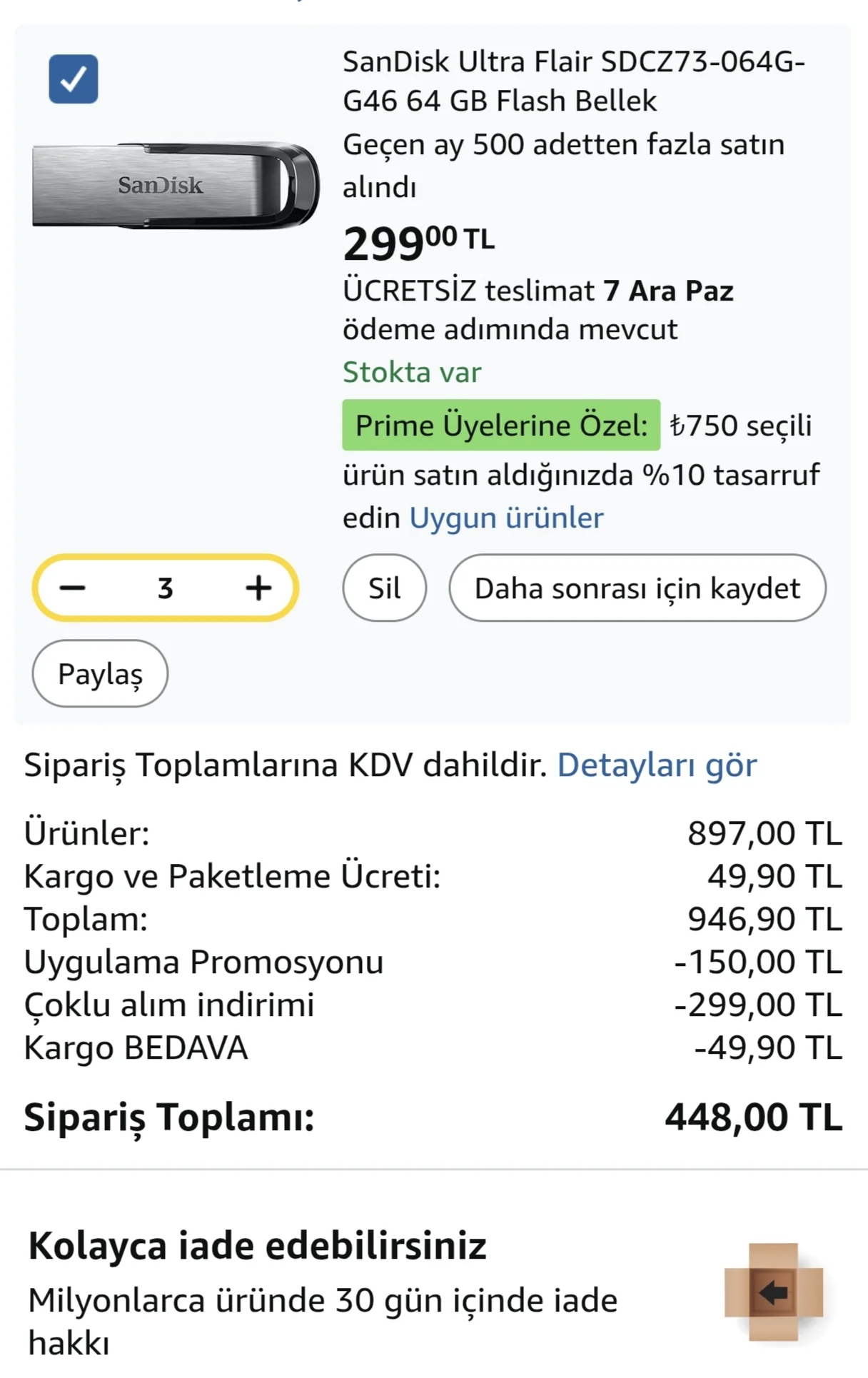Tap the return box arrow icon
868x1378 pixels.
pos(773,1292)
